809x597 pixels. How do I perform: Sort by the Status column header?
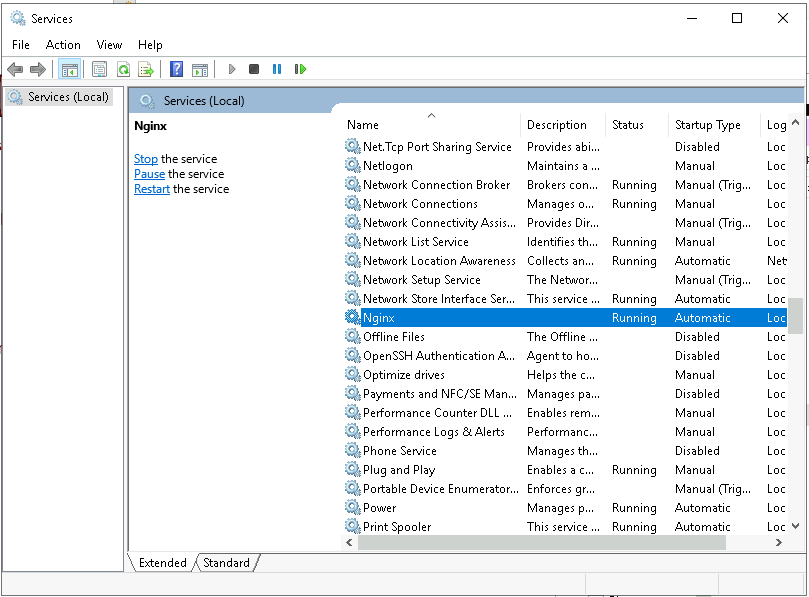(628, 125)
